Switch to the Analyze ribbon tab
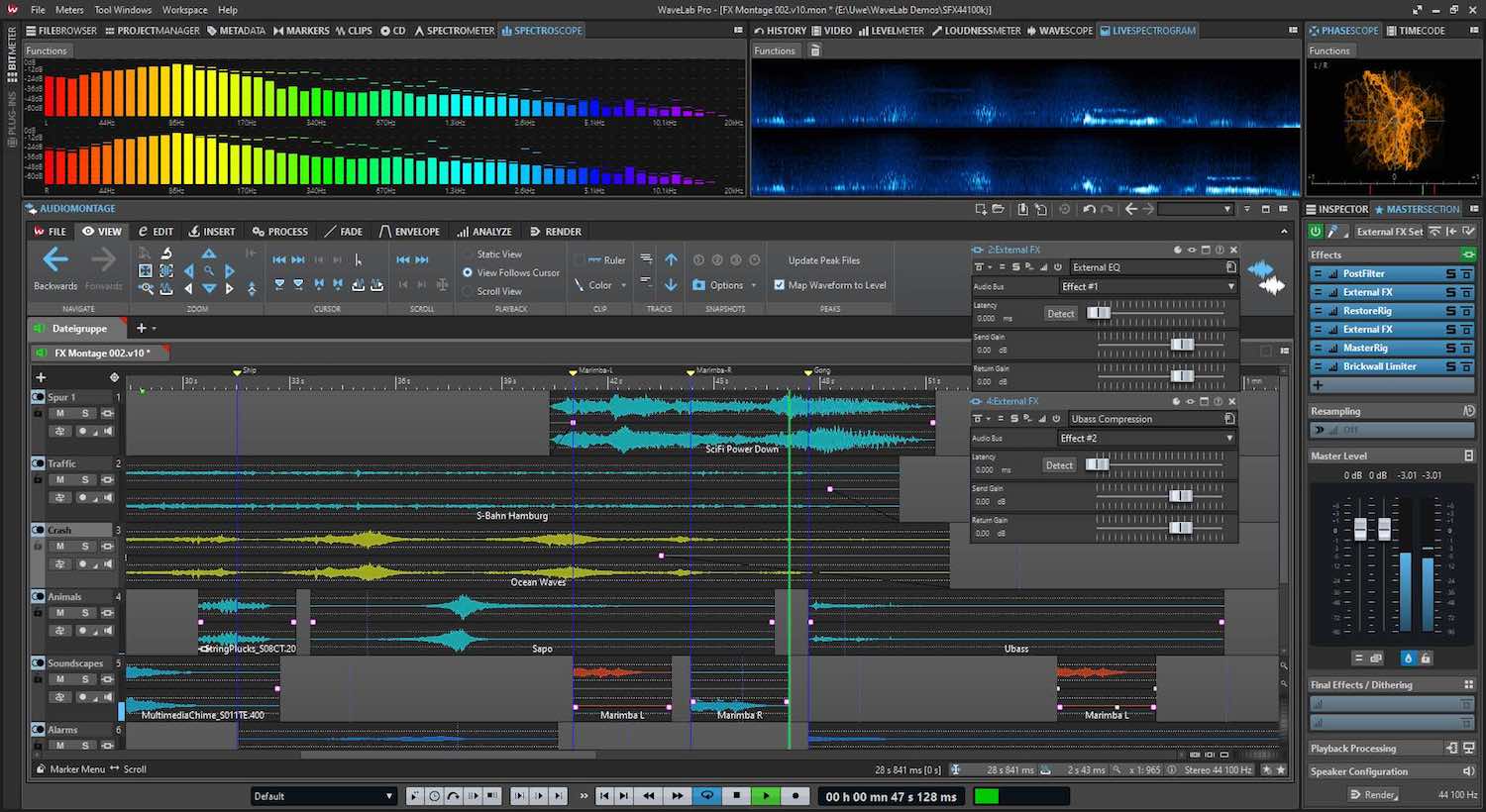Viewport: 1486px width, 812px height. tap(484, 232)
